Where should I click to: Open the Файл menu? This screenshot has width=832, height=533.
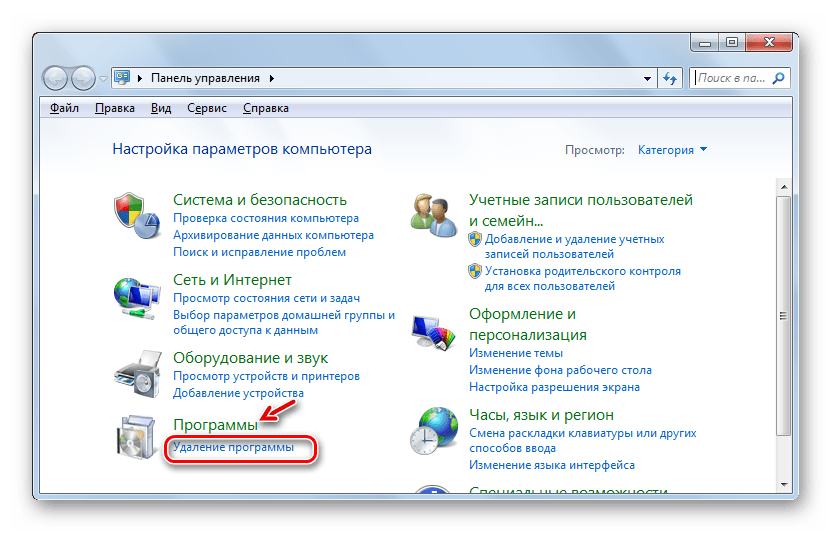[x=64, y=108]
